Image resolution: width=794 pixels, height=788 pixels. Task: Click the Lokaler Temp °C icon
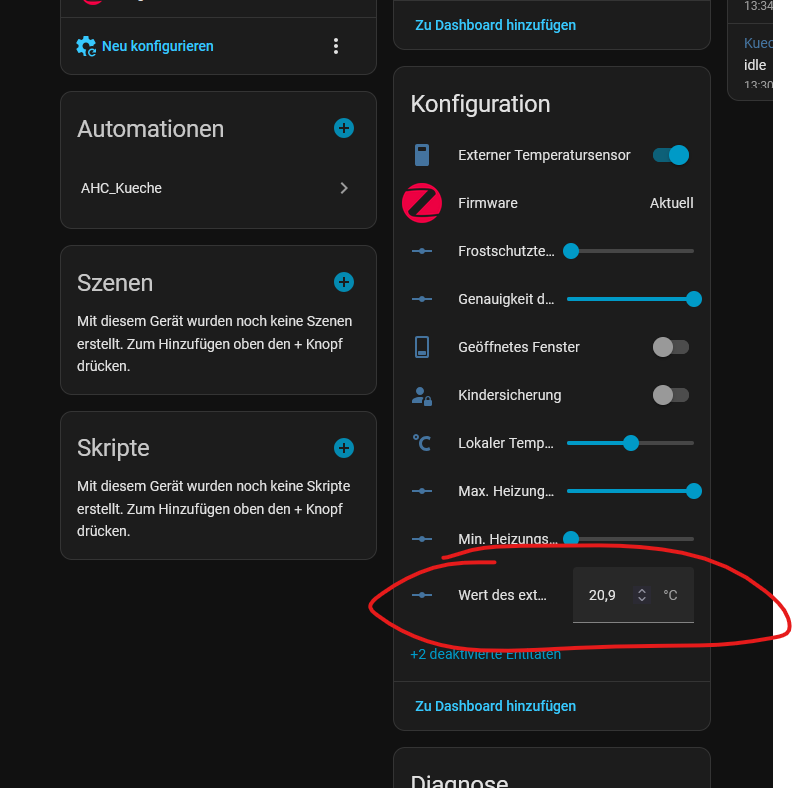pos(422,443)
